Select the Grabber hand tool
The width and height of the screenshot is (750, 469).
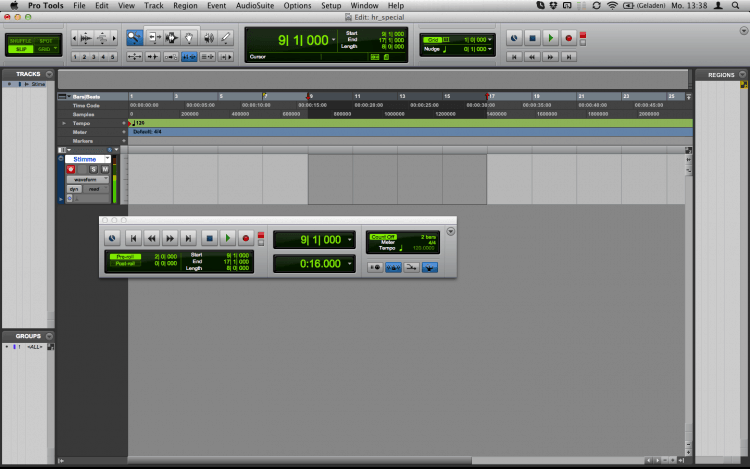coord(189,38)
